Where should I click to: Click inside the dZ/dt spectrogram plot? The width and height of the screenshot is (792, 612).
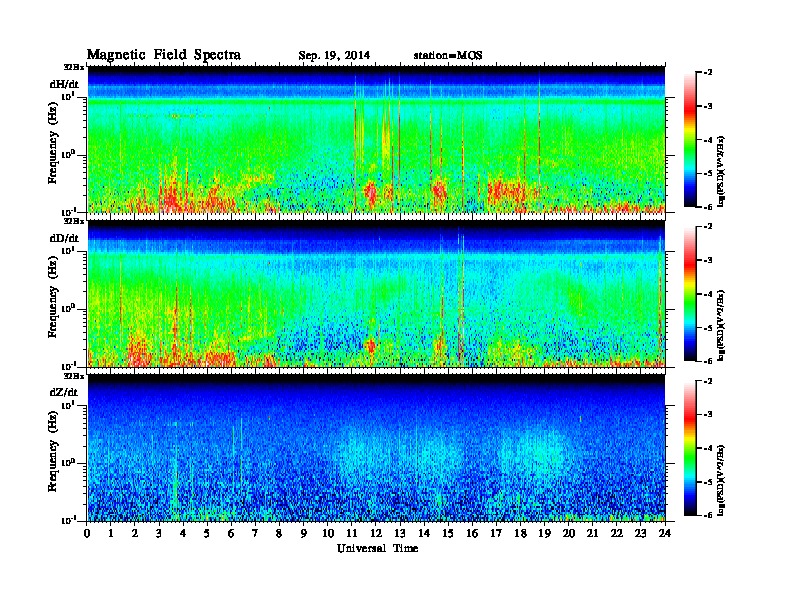[x=376, y=447]
